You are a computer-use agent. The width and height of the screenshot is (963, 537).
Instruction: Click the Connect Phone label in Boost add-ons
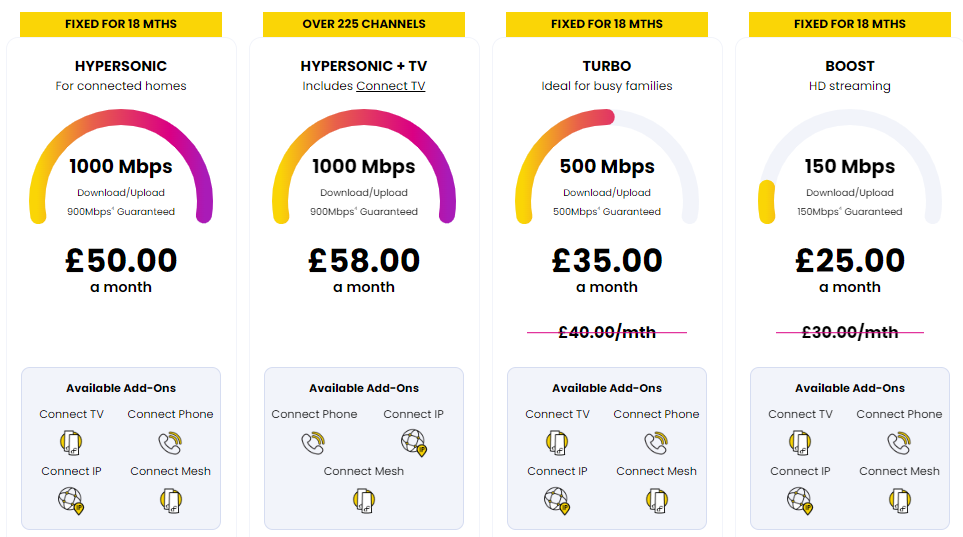click(899, 414)
